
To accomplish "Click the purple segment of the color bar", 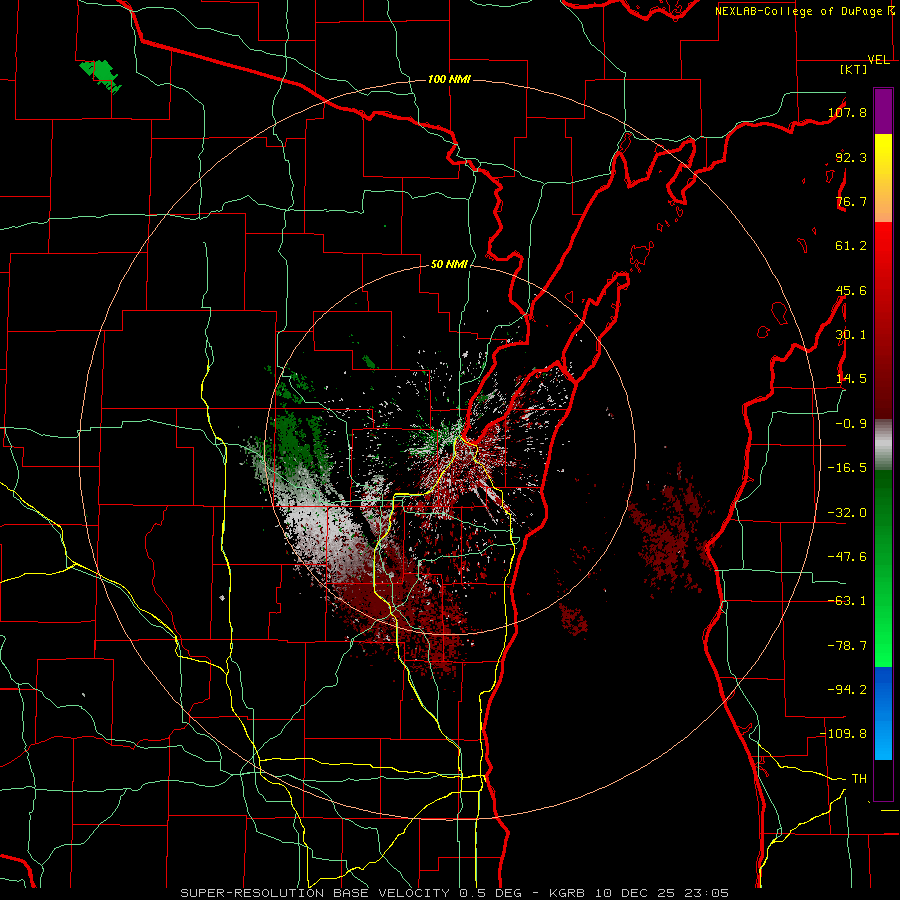I will tap(883, 111).
